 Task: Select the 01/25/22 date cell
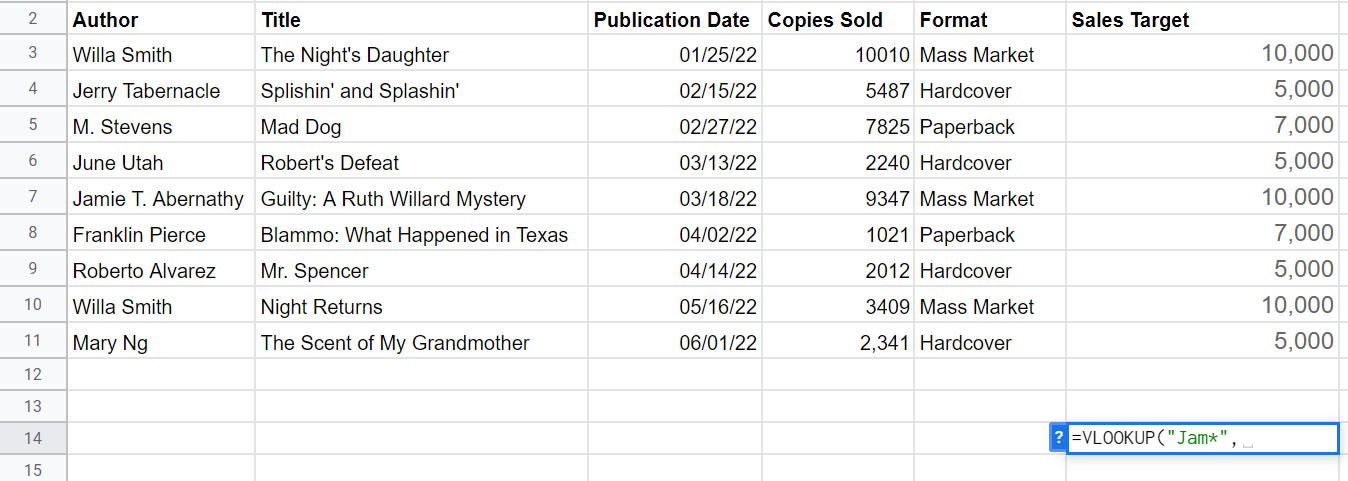(674, 54)
